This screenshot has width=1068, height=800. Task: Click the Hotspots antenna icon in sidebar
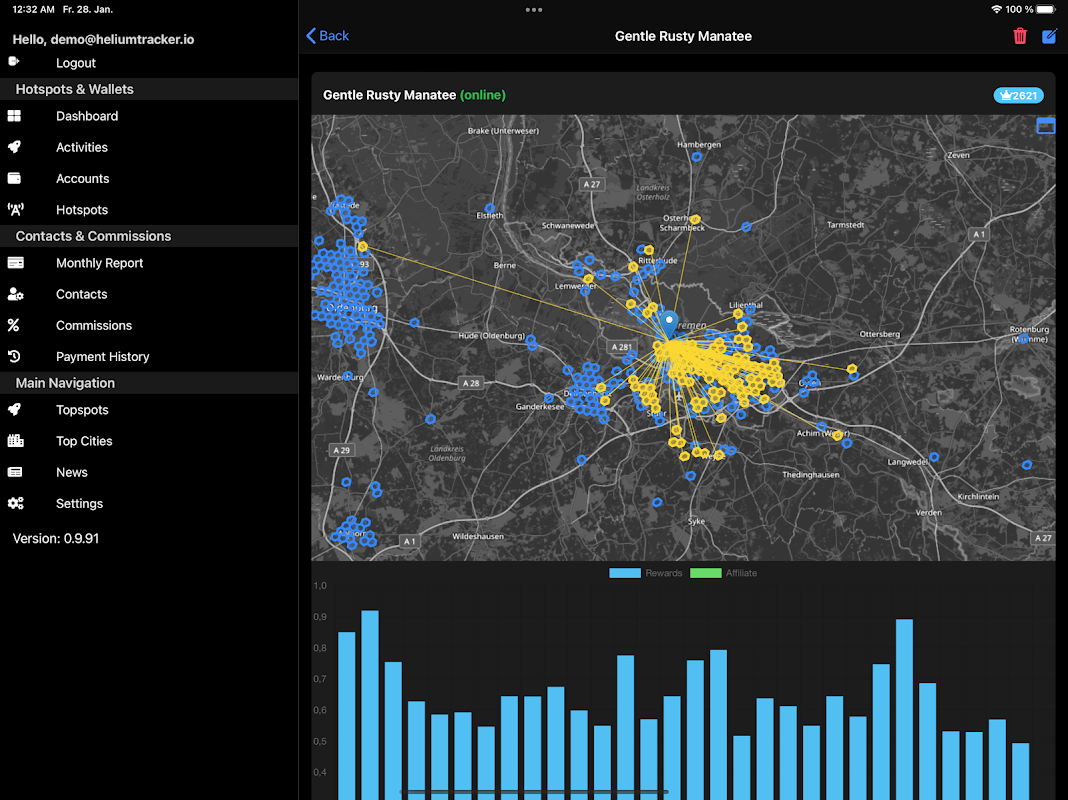coord(15,210)
